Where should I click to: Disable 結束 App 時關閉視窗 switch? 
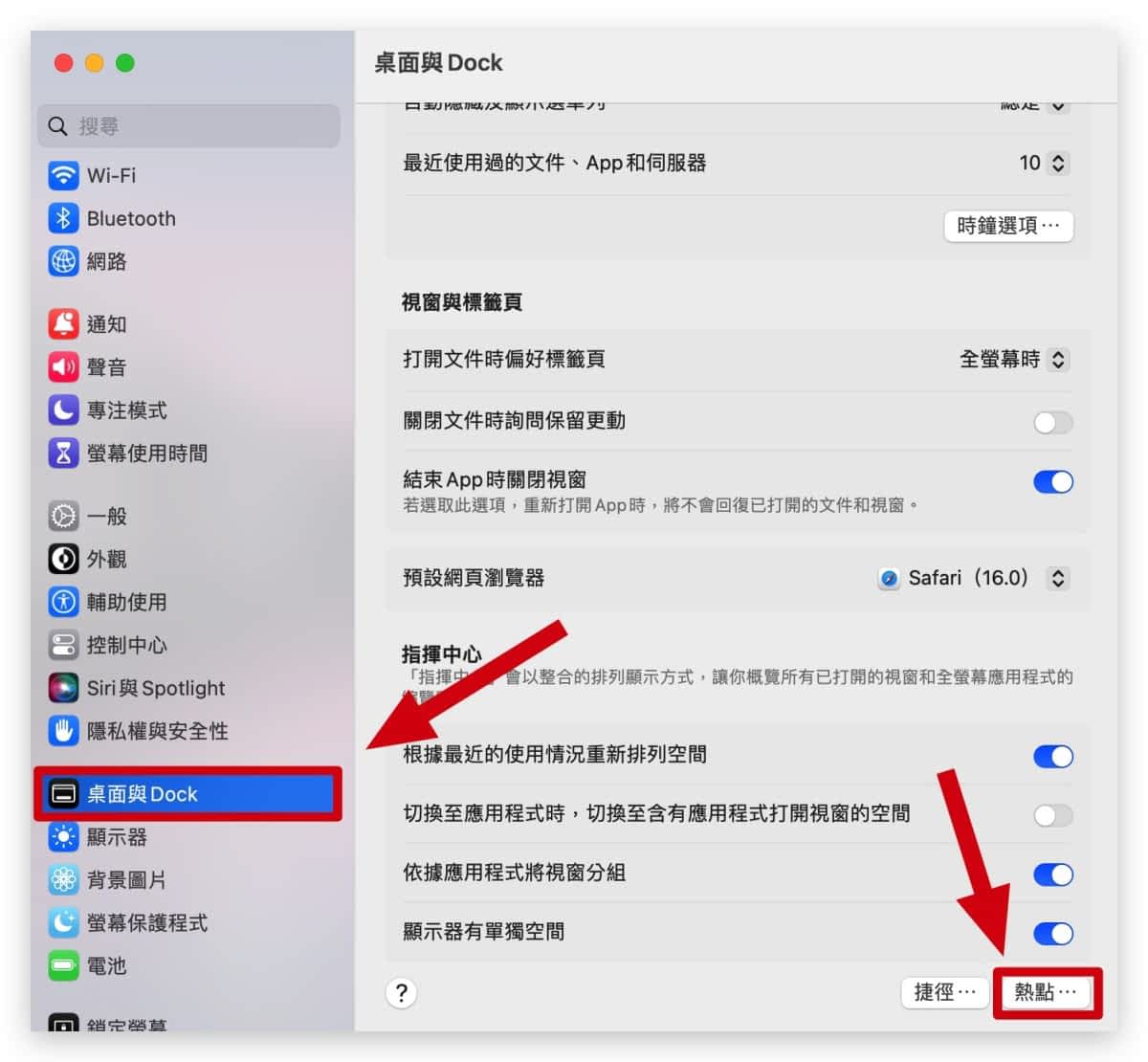[x=1052, y=481]
